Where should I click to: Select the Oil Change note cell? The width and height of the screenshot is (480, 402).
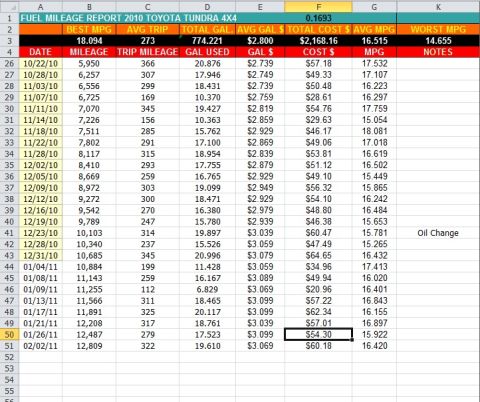pyautogui.click(x=438, y=233)
